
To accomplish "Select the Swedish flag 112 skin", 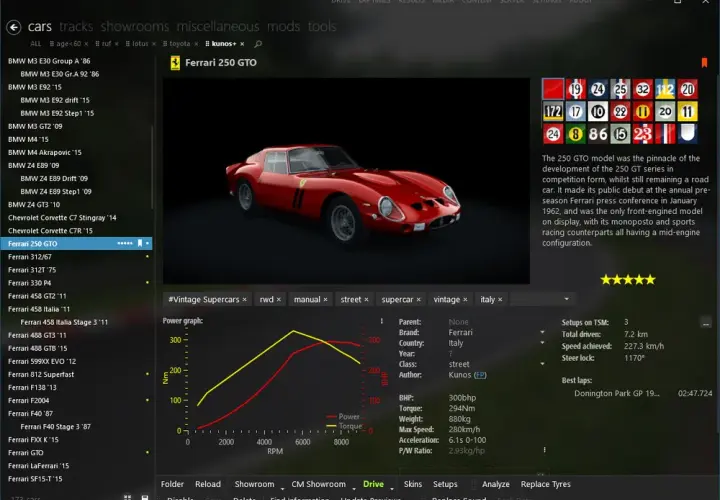I will 665,89.
